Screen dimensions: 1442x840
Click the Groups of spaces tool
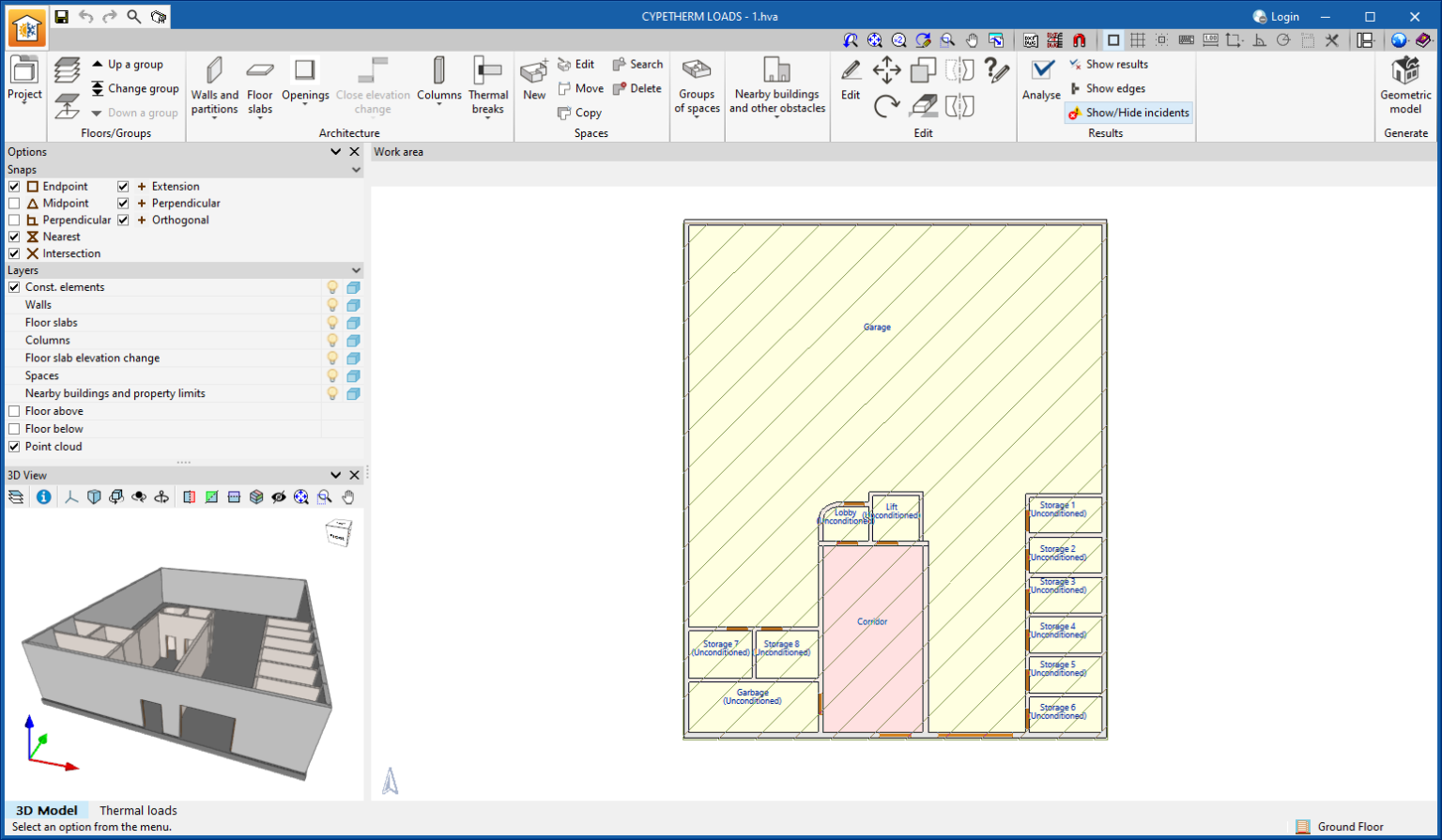click(x=697, y=84)
